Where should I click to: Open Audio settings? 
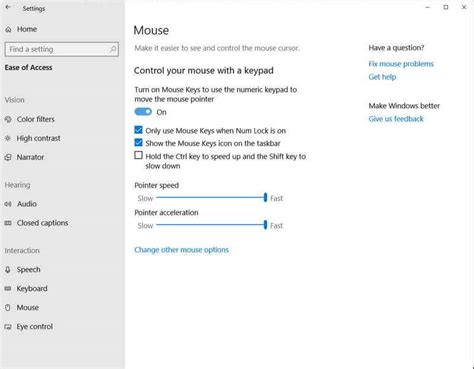click(x=27, y=204)
